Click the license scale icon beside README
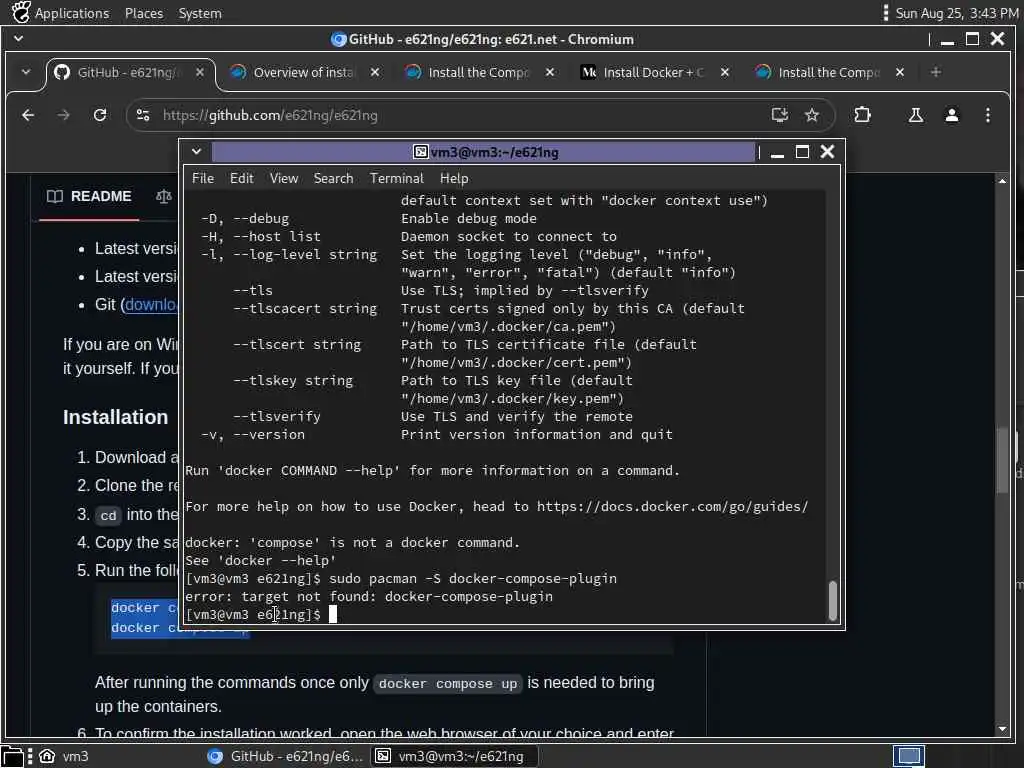This screenshot has width=1024, height=768. (164, 197)
